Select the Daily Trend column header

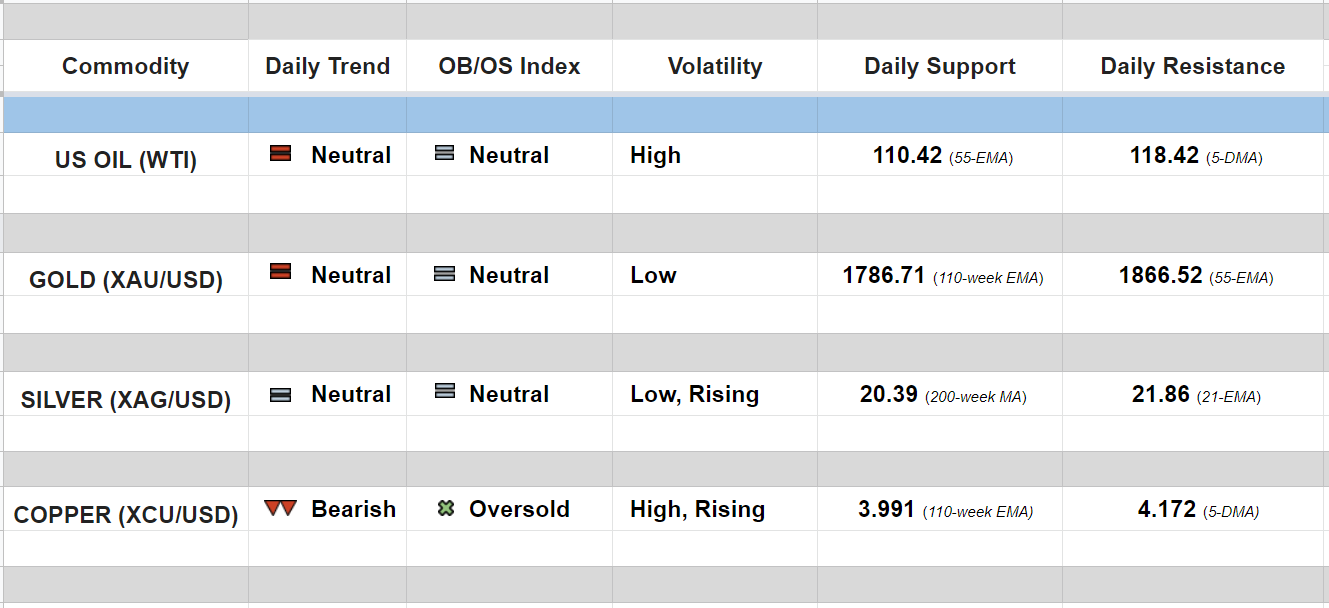tap(327, 66)
